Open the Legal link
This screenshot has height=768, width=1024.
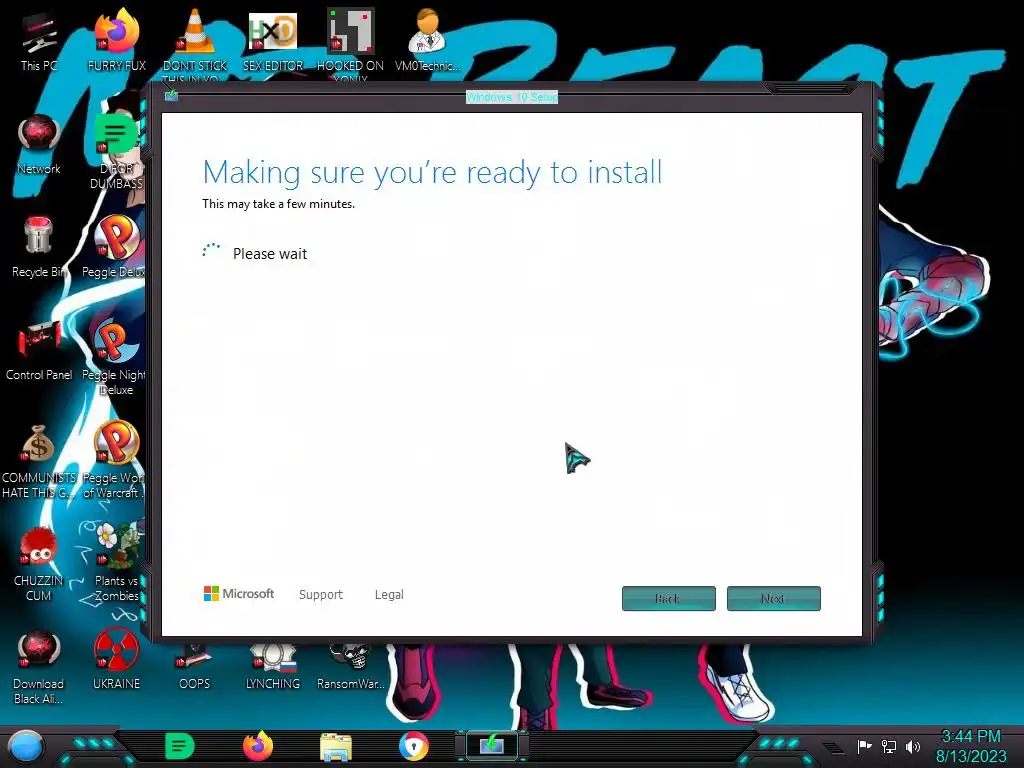(x=389, y=594)
